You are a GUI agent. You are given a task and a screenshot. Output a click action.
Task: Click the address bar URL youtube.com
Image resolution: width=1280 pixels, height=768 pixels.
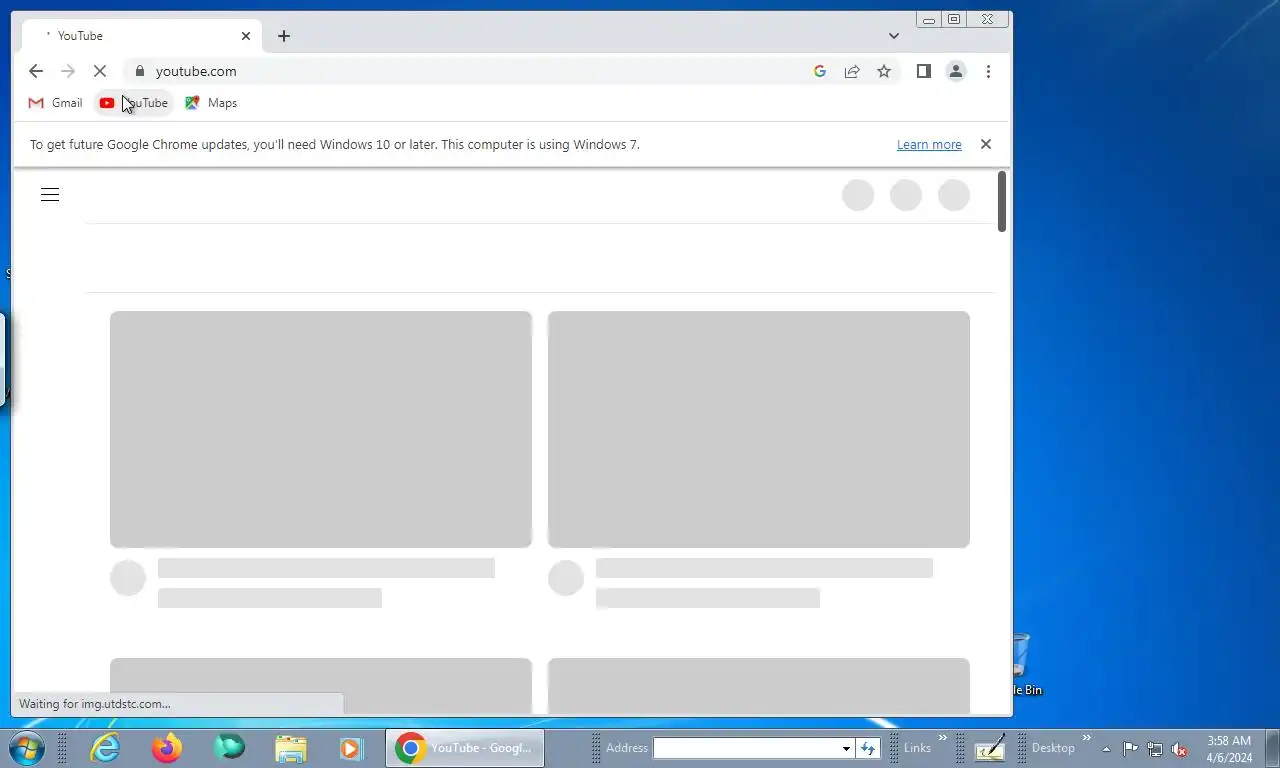pos(196,71)
